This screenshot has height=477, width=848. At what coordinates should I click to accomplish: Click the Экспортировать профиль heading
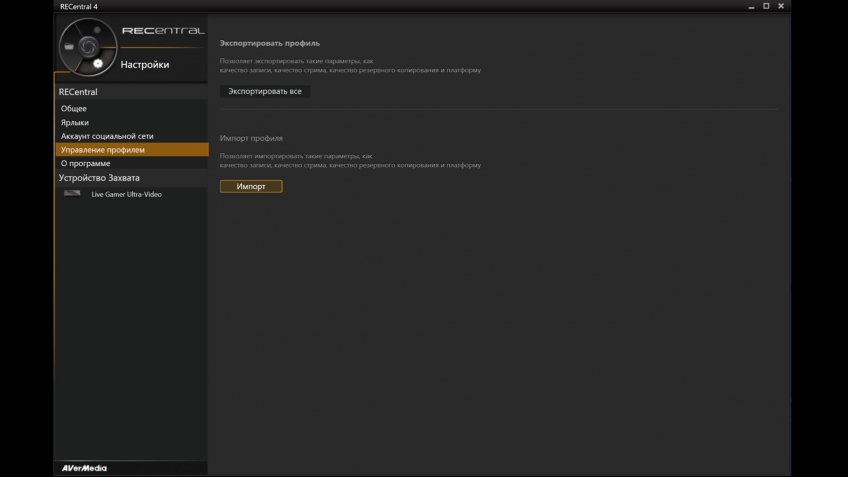270,43
